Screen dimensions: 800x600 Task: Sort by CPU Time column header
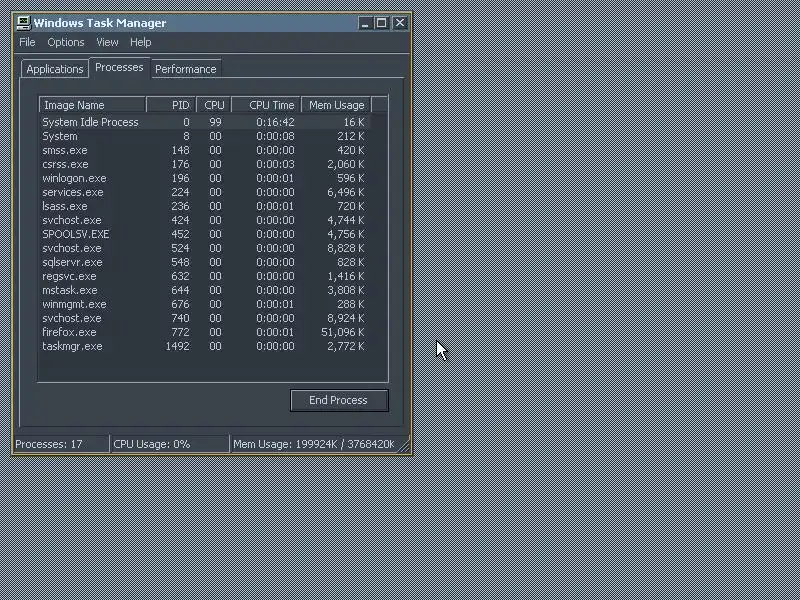266,105
